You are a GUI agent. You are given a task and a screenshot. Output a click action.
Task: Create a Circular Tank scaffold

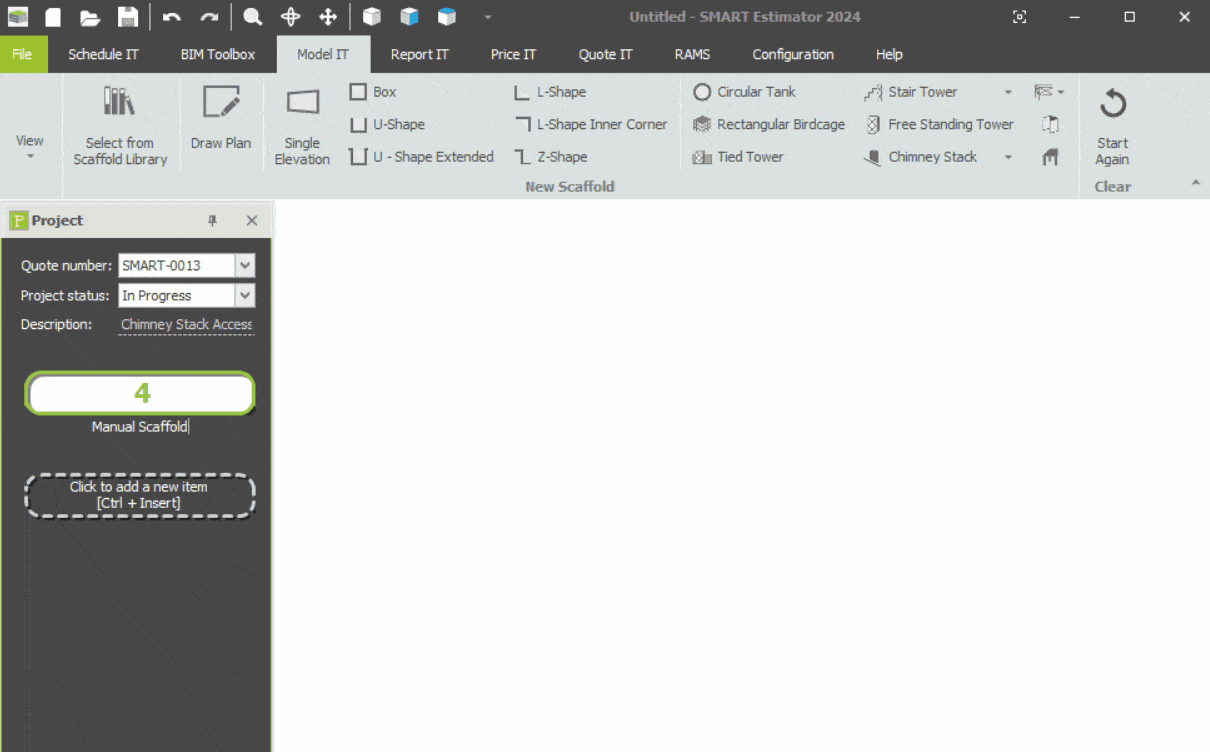coord(745,92)
